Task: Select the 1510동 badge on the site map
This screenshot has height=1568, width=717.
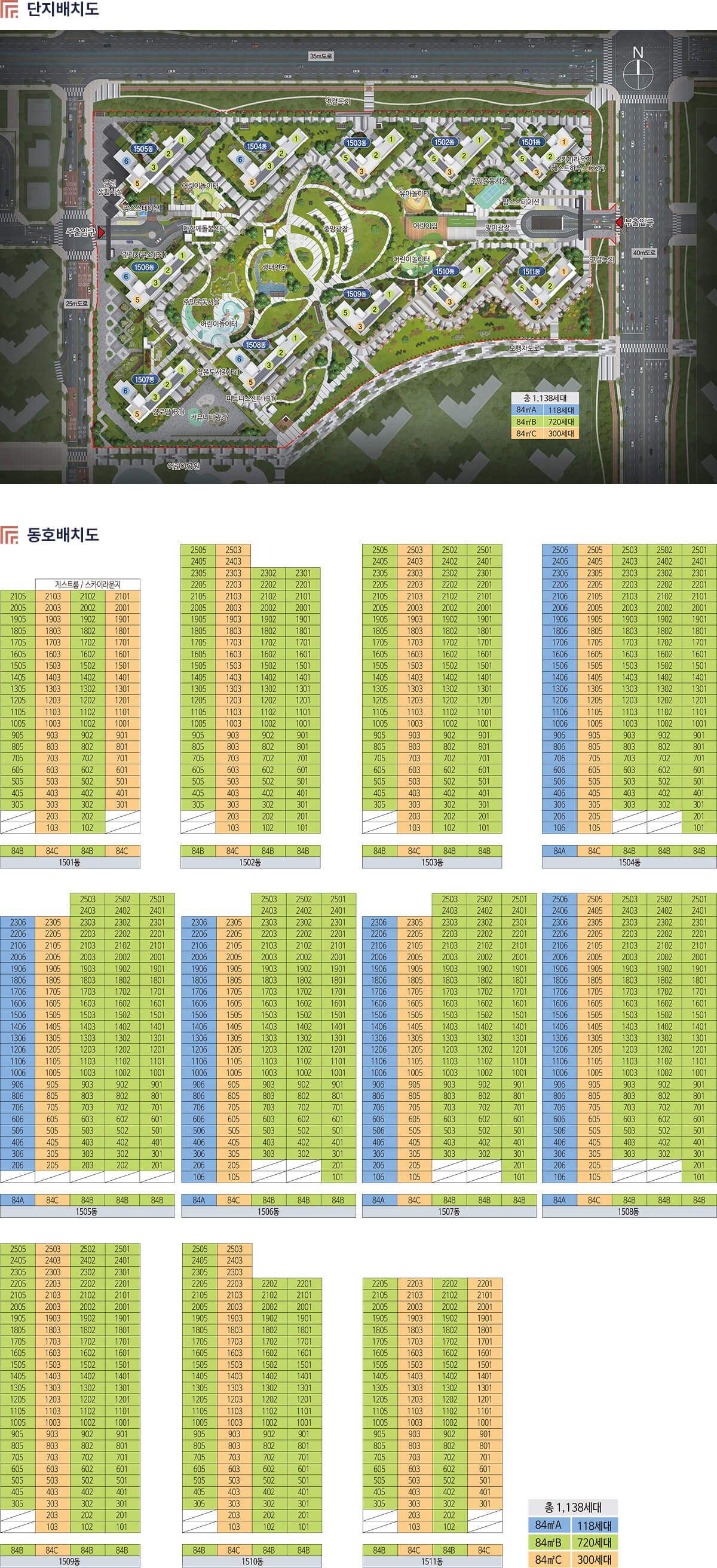Action: [445, 271]
